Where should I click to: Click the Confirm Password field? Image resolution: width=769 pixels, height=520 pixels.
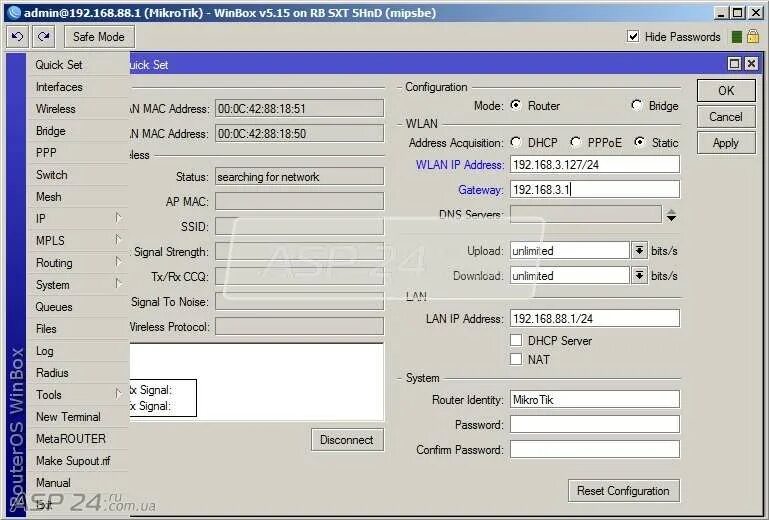tap(595, 449)
